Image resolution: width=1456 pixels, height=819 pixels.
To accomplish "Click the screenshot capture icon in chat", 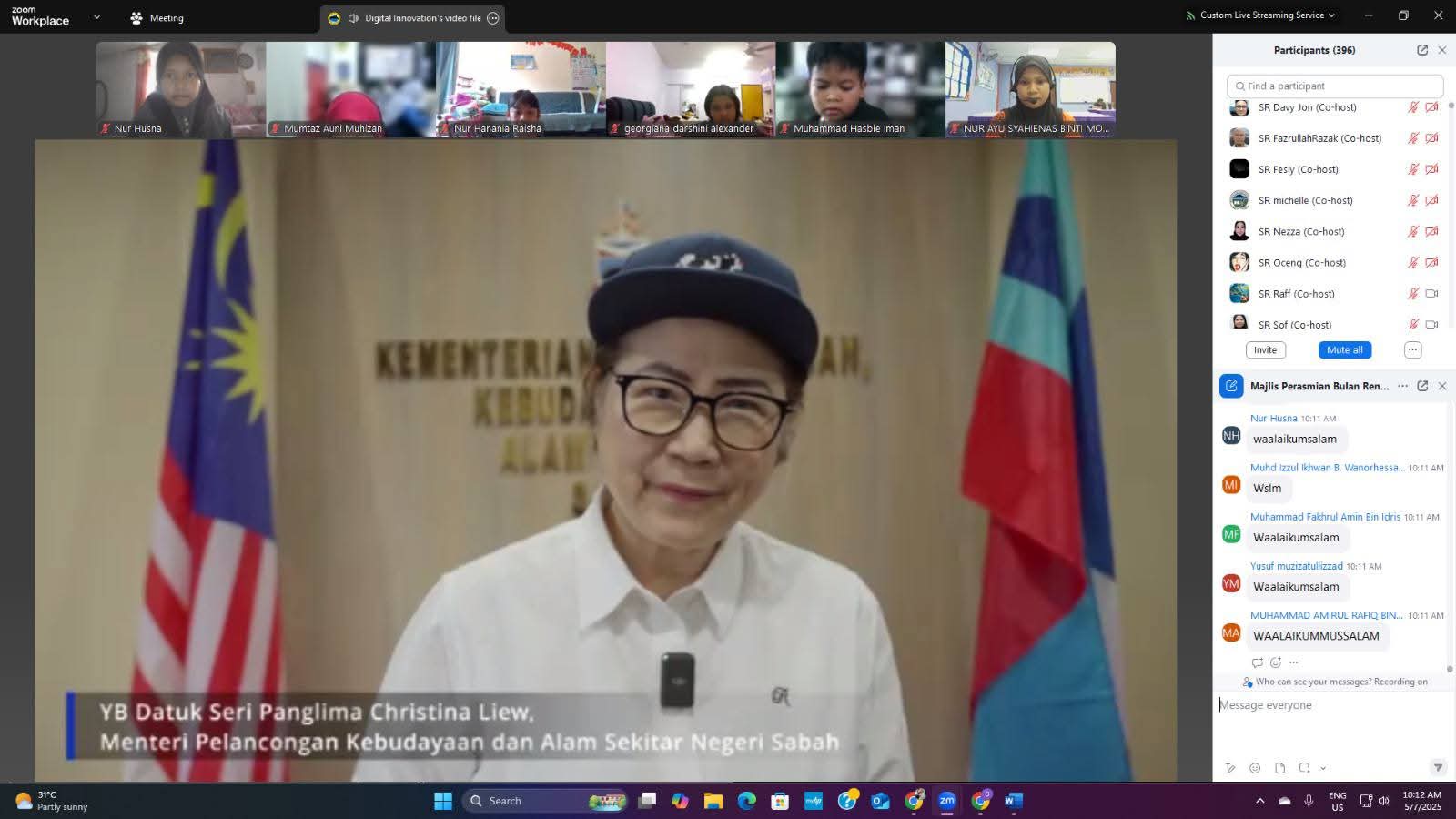I will [1304, 768].
